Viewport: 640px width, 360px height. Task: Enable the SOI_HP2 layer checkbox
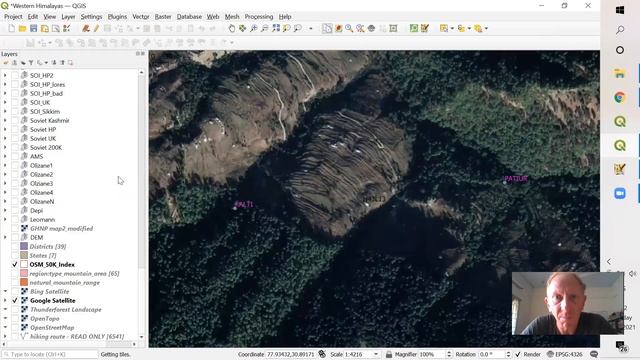[x=15, y=76]
